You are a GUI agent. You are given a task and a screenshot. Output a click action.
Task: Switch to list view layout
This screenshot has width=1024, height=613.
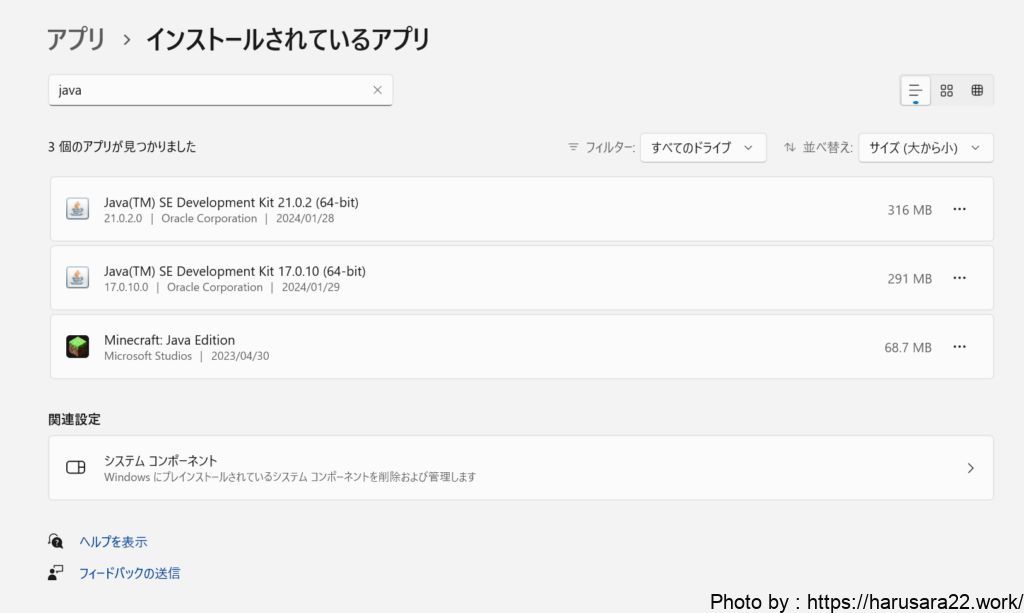click(x=915, y=90)
